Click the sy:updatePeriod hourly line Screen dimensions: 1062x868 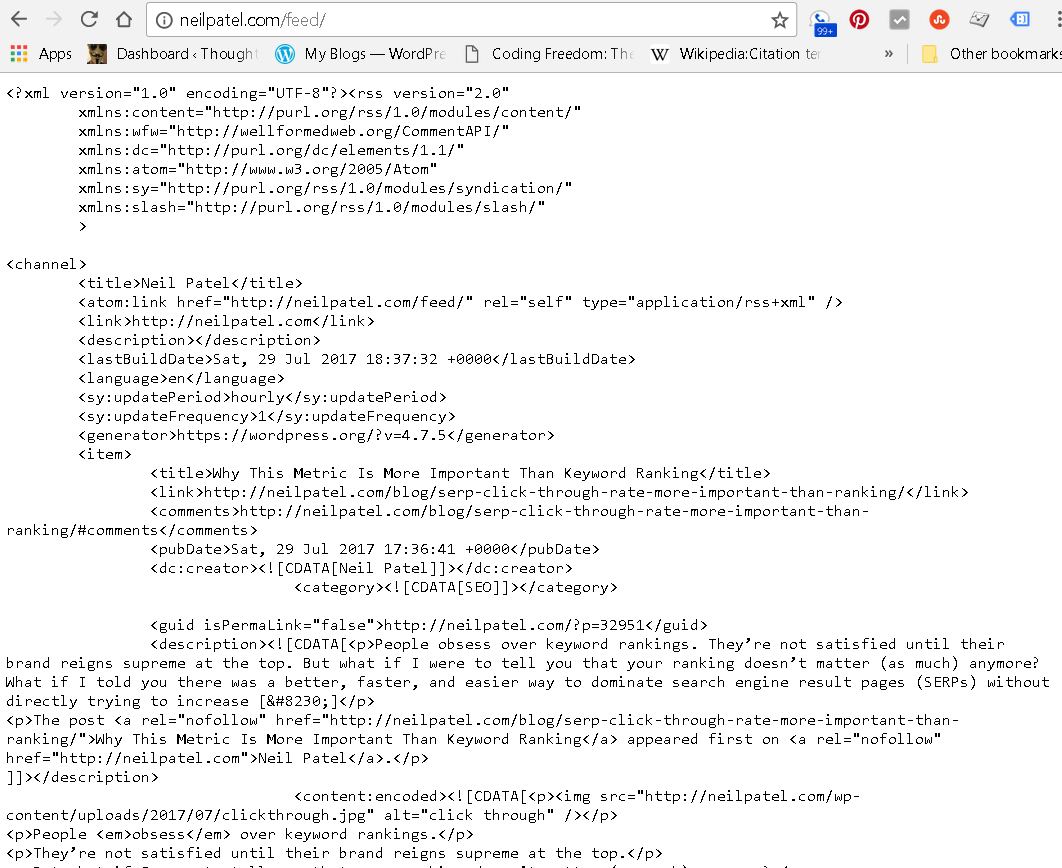(x=262, y=397)
